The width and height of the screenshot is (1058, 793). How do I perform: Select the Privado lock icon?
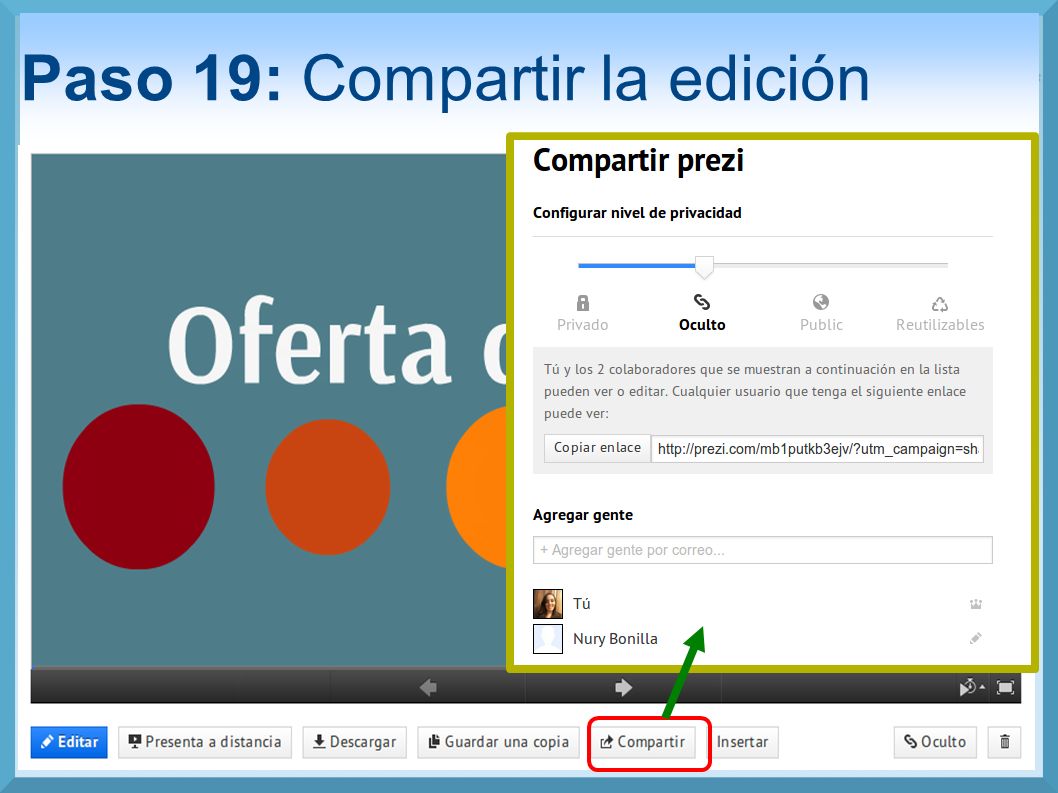(583, 302)
